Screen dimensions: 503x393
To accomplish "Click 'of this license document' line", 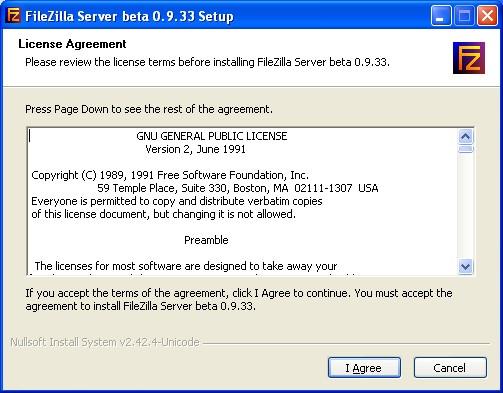I will (163, 214).
